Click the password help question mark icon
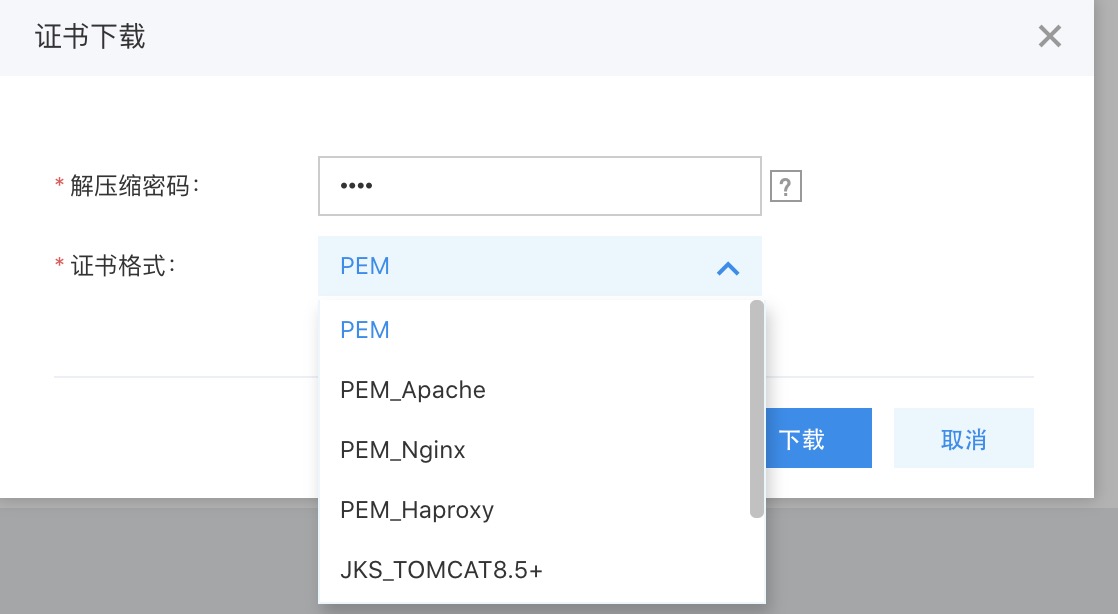Viewport: 1118px width, 614px height. pos(786,186)
